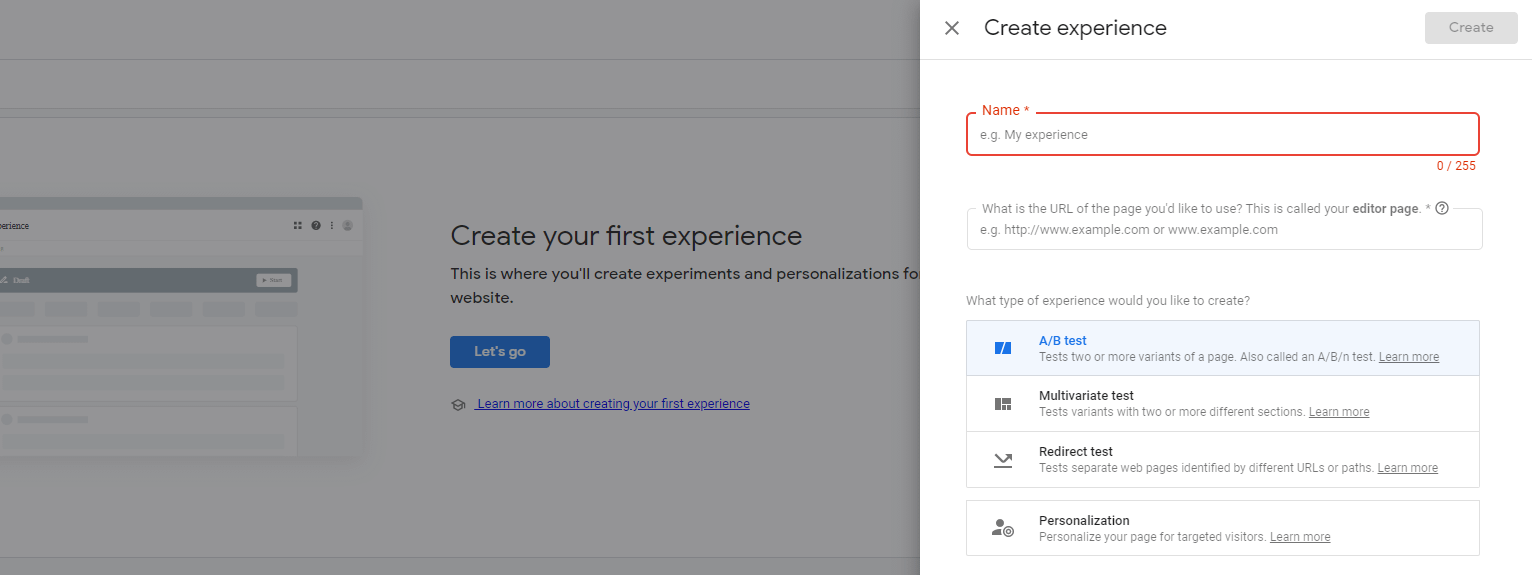Click the apps grid icon in preview
The image size is (1532, 575).
point(298,226)
